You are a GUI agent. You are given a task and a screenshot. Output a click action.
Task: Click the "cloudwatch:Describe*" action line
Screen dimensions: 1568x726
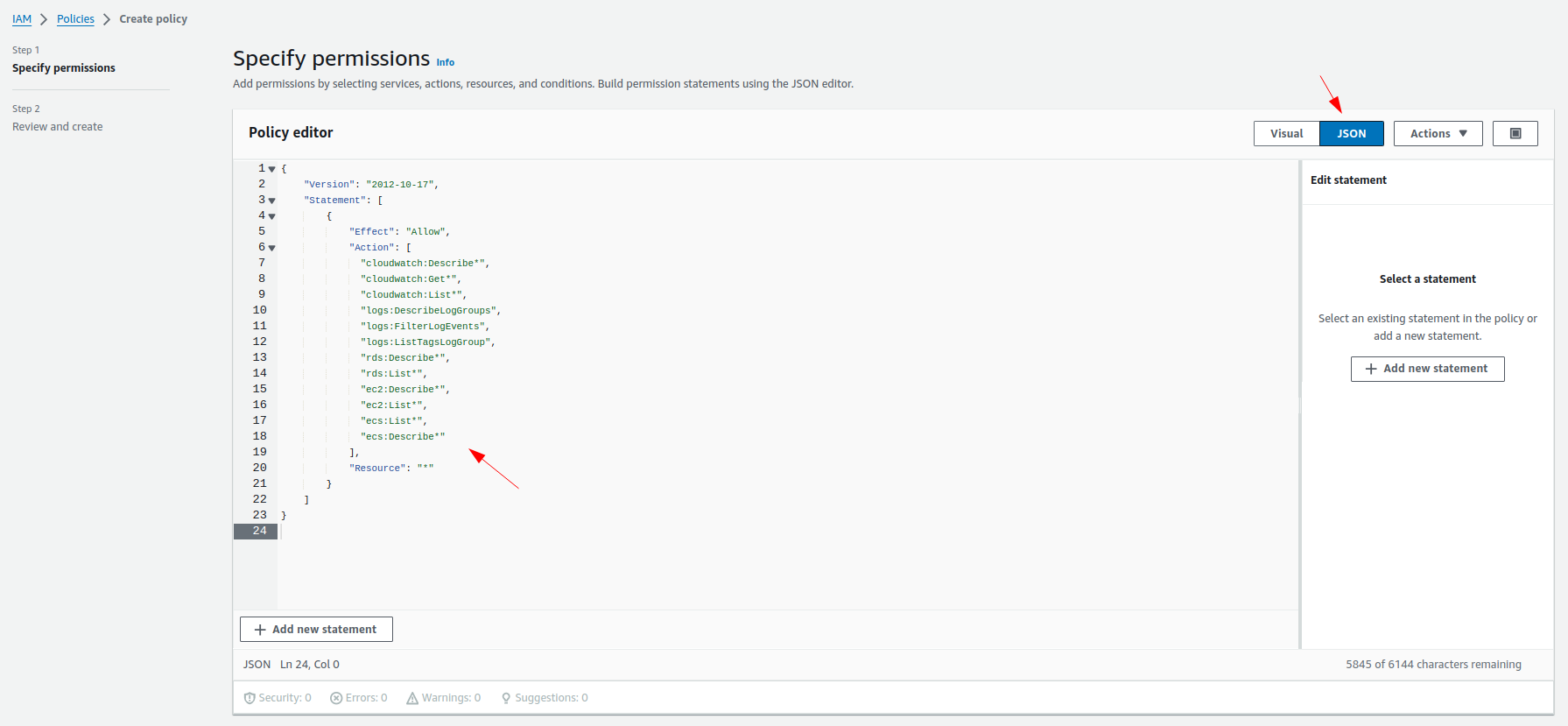(x=425, y=264)
